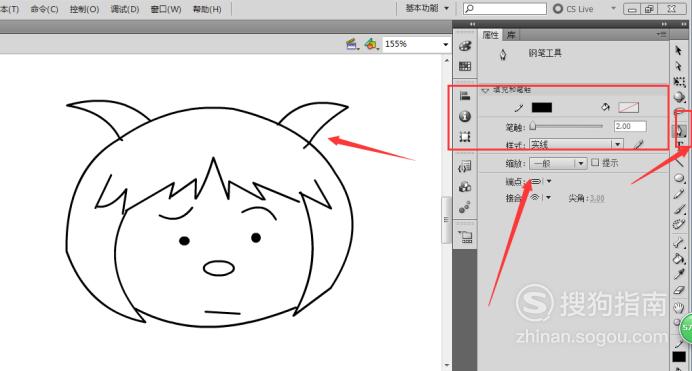Open the Code Snippets panel icon
The image size is (692, 371).
[x=464, y=166]
